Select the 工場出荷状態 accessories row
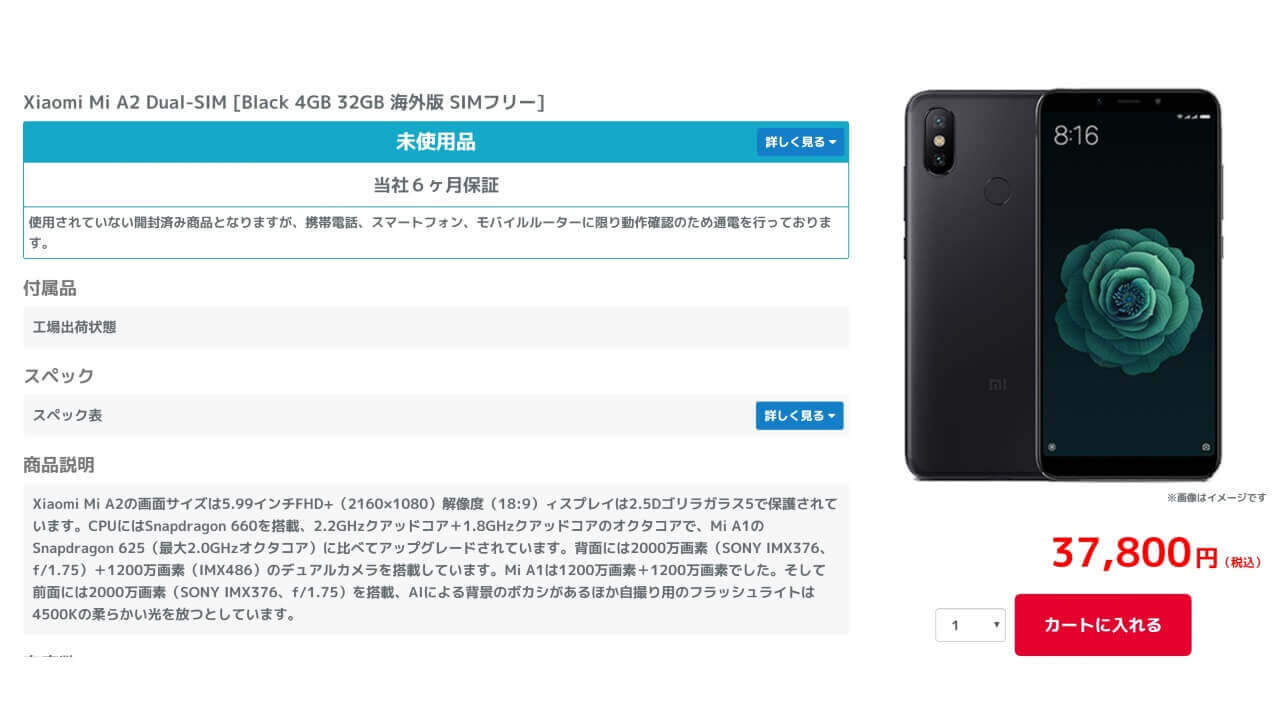This screenshot has width=1280, height=720. click(x=436, y=327)
